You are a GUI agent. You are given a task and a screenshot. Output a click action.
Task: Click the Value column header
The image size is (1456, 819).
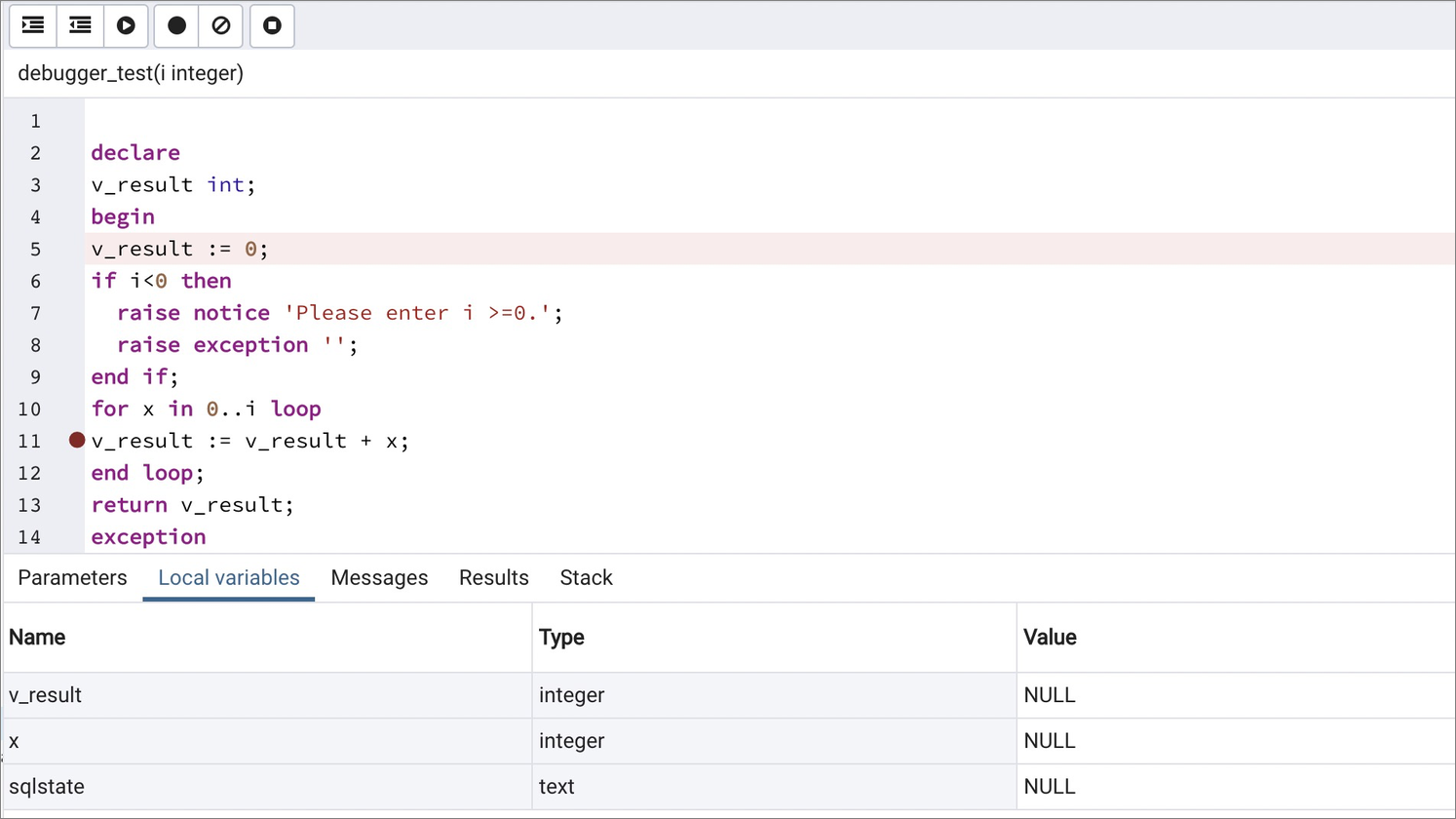[x=1050, y=637]
